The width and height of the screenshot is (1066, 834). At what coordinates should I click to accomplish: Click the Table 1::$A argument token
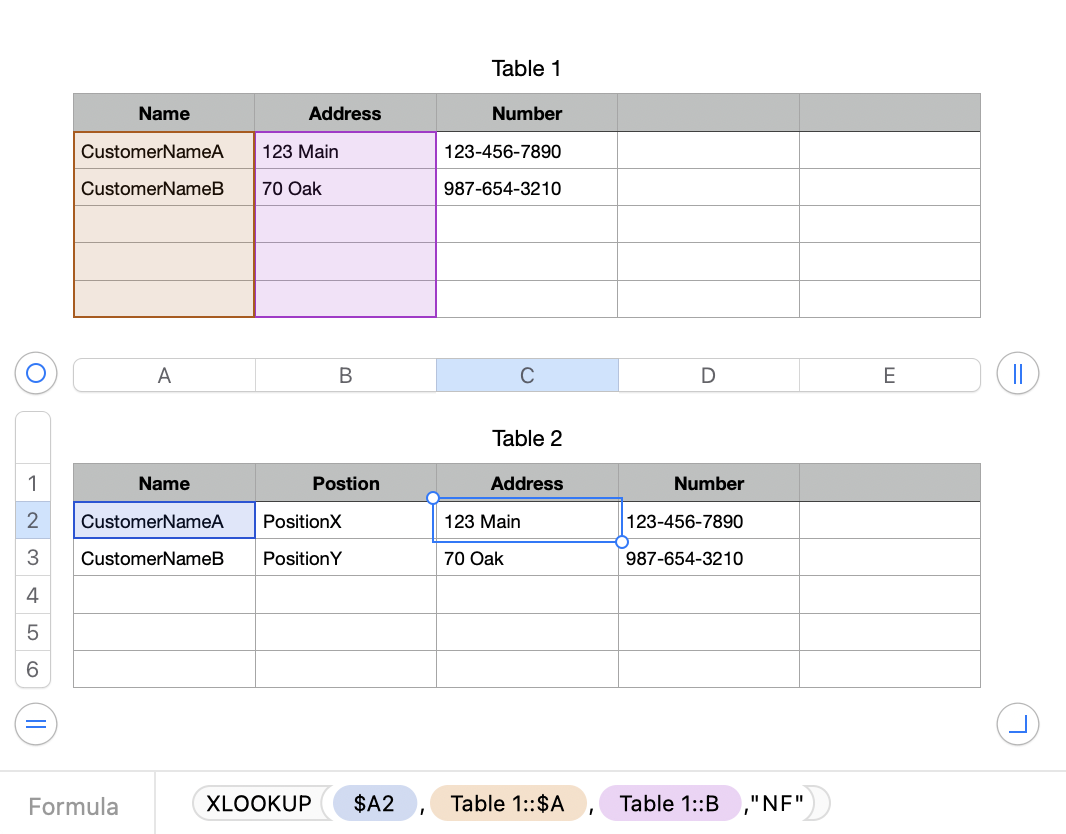click(508, 802)
